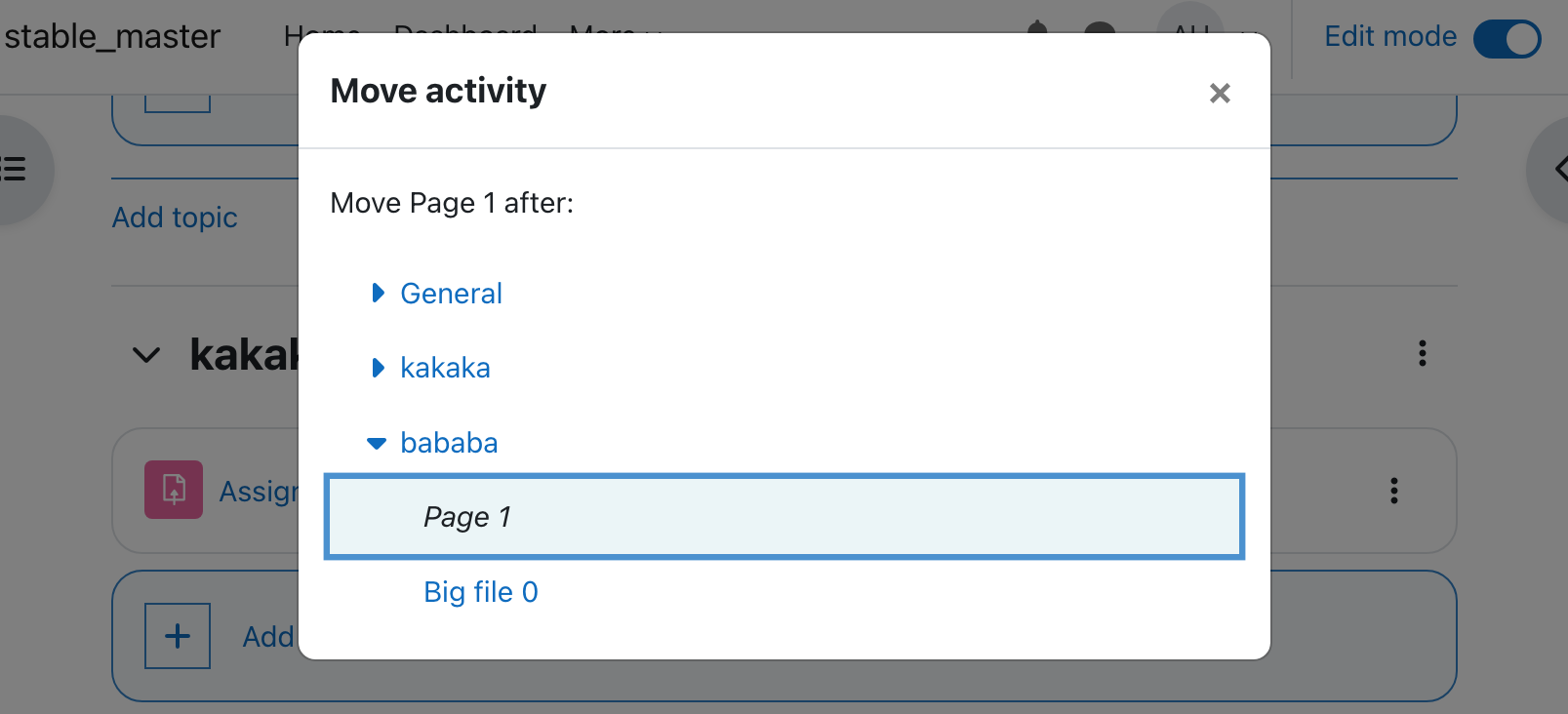Select kakaka as move destination

click(445, 368)
